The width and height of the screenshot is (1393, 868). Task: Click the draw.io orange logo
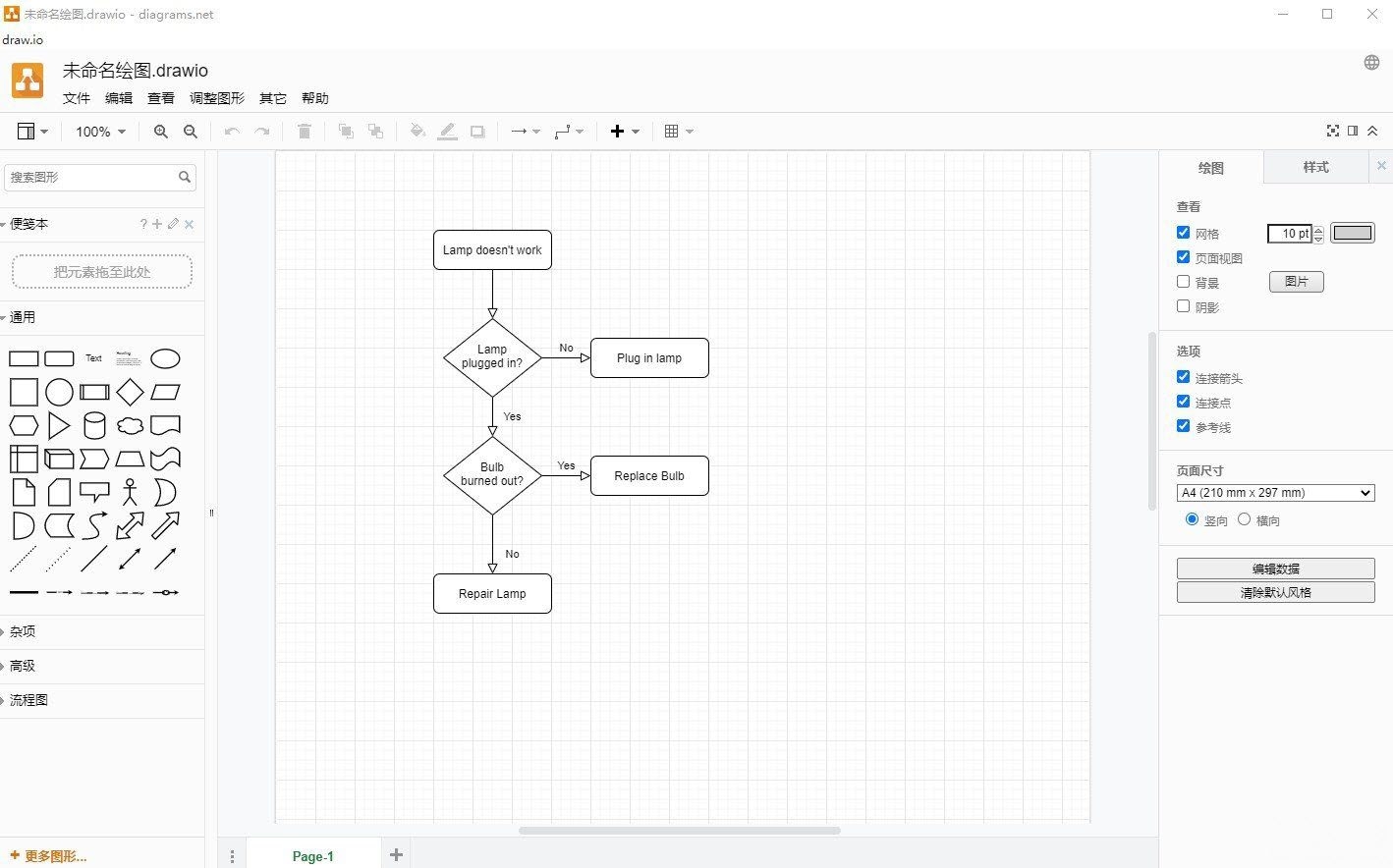point(28,81)
